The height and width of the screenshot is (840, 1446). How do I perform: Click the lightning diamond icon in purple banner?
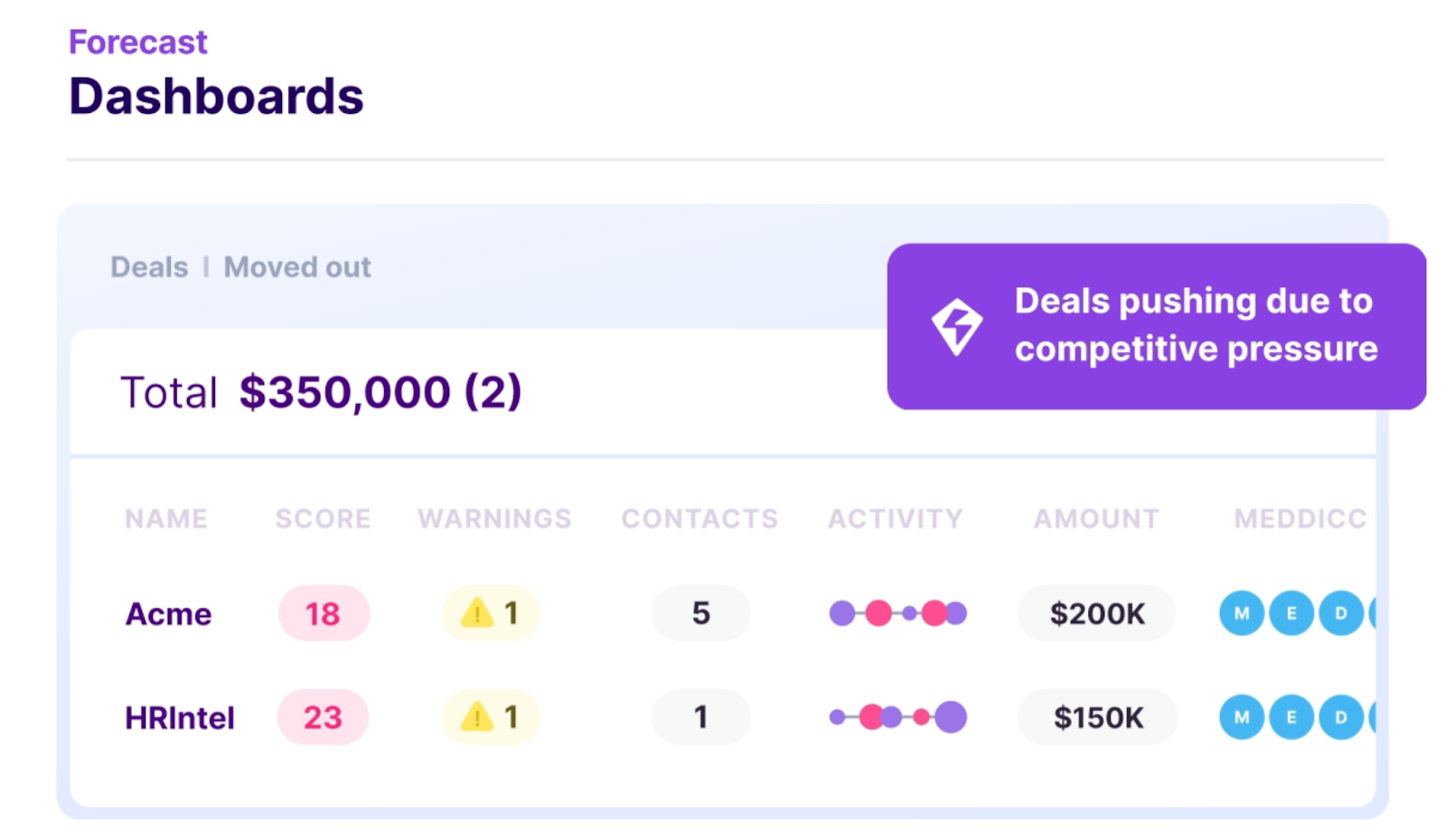pos(956,326)
